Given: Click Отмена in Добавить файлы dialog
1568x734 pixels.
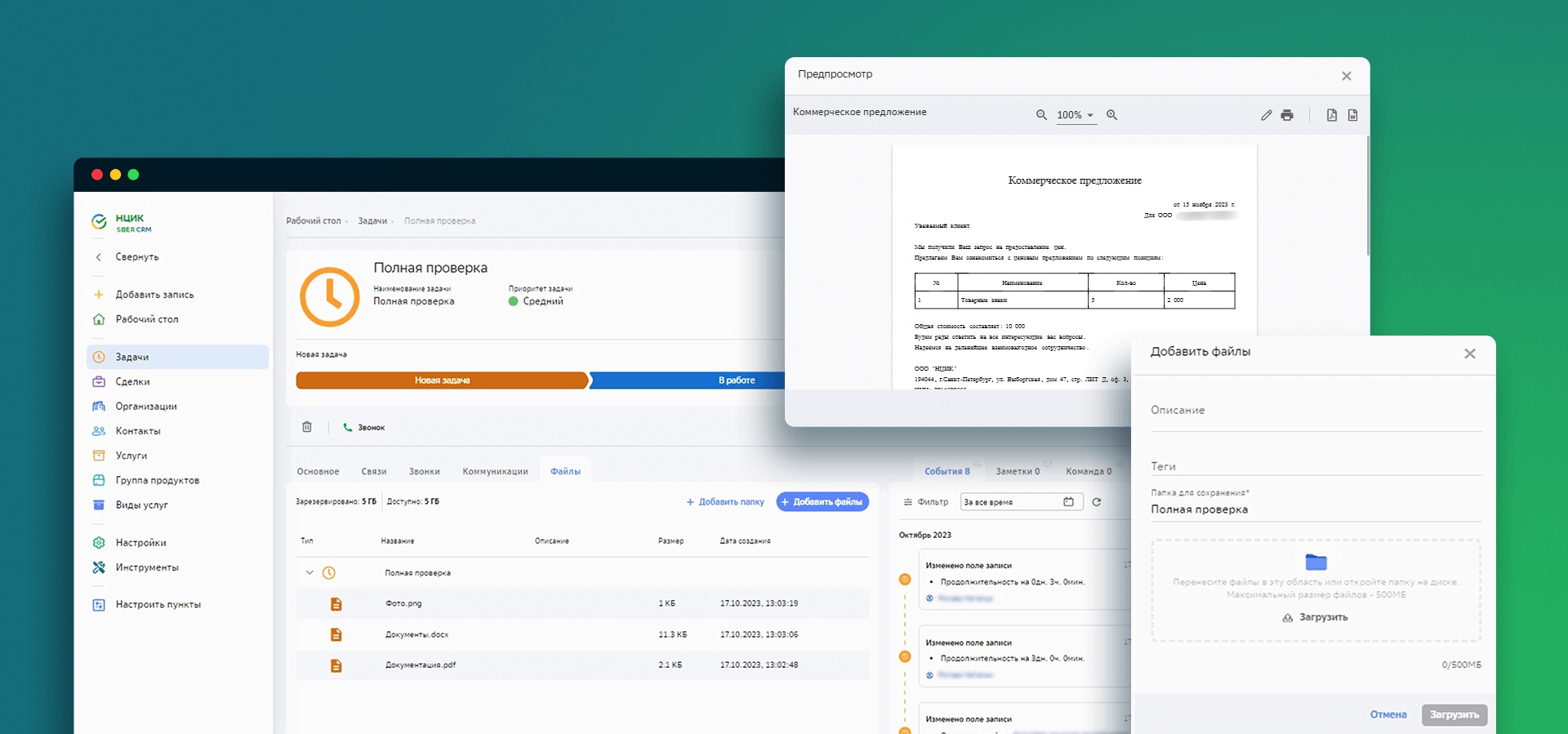Looking at the screenshot, I should [1388, 714].
